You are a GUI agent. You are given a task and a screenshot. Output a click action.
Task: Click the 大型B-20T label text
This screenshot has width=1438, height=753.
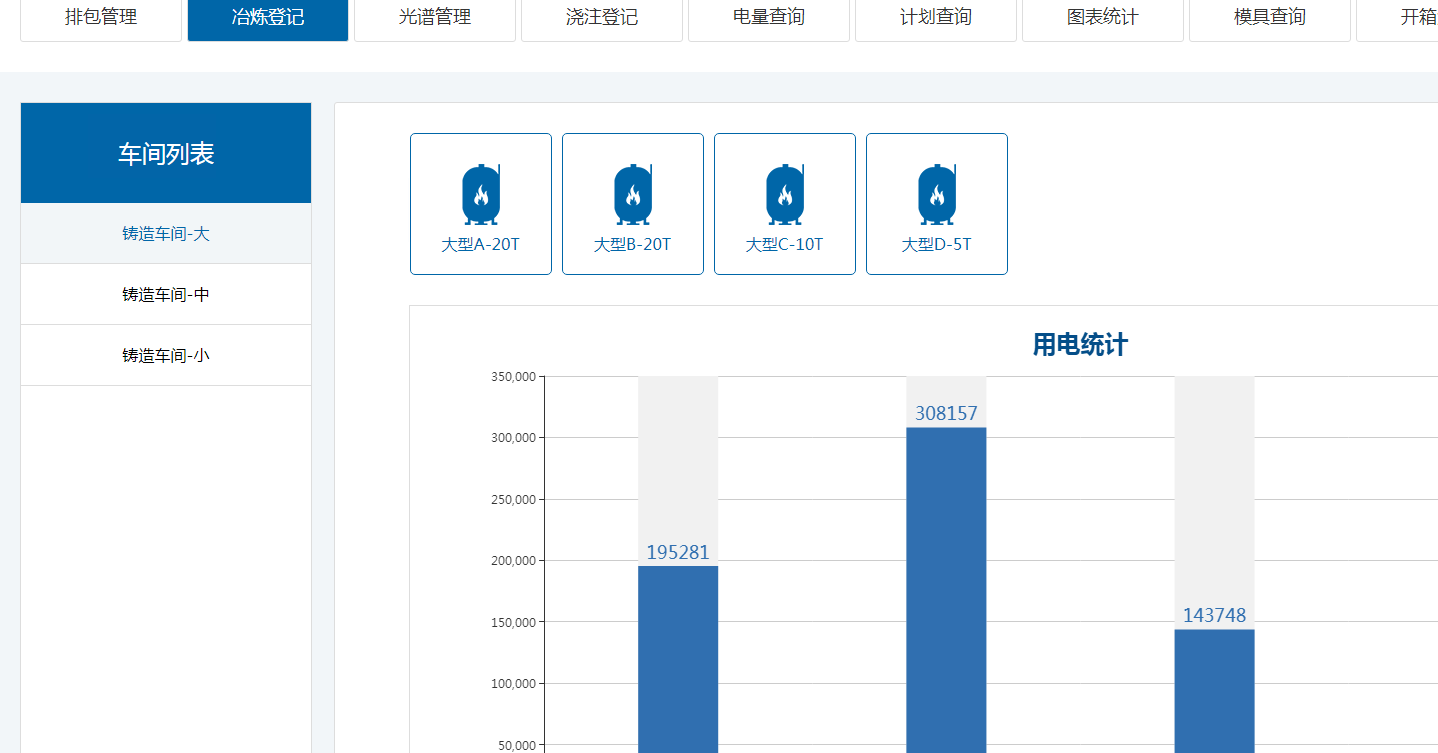(x=633, y=244)
